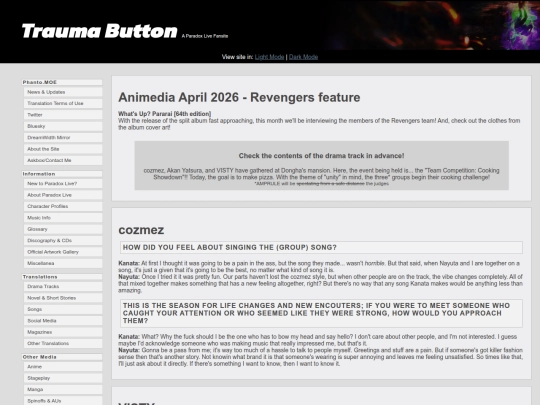Image resolution: width=540 pixels, height=405 pixels.
Task: Click 'What's Up? Pararai [64th edition]' text
Action: (x=165, y=114)
